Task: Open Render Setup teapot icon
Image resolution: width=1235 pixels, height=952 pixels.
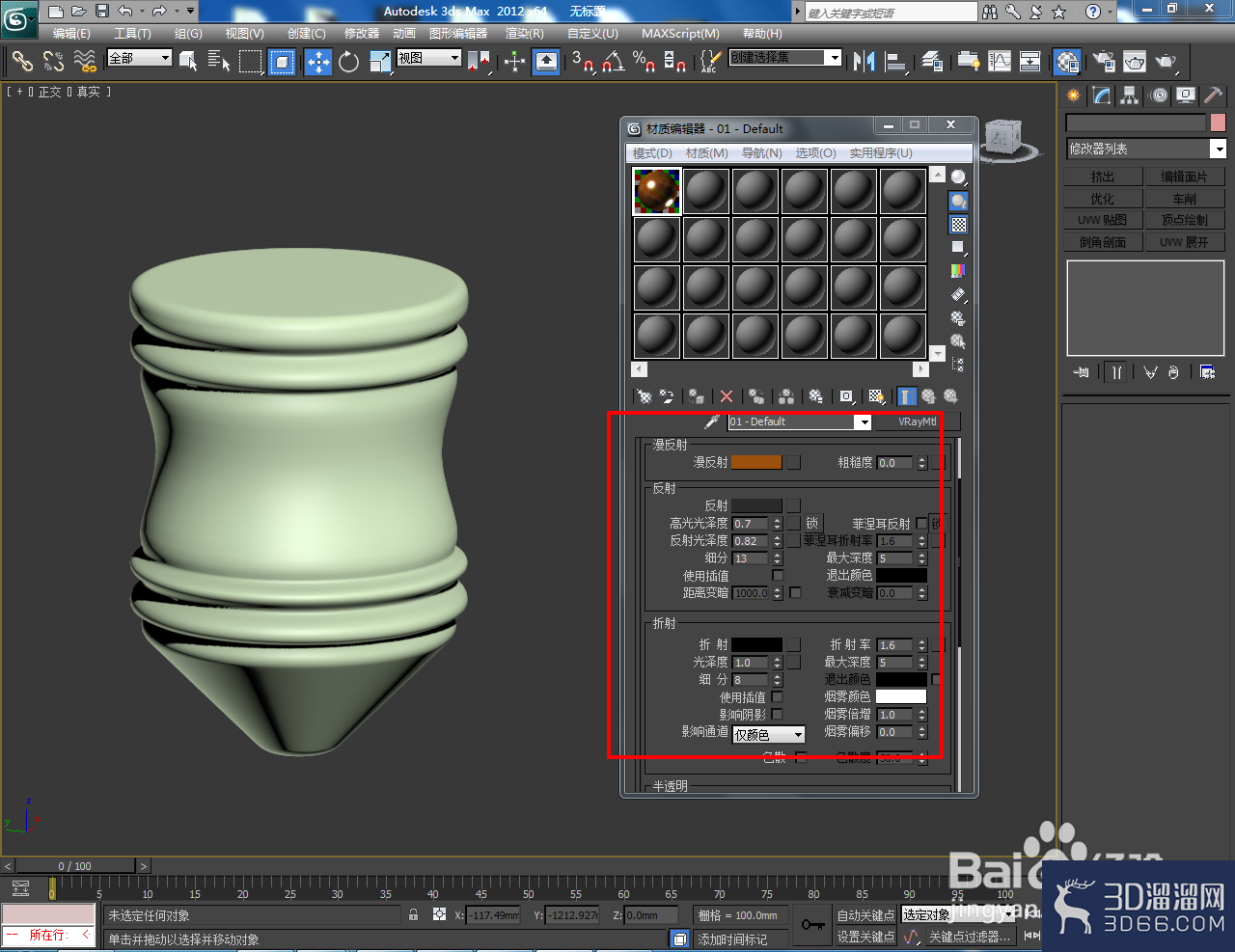Action: [x=1103, y=62]
